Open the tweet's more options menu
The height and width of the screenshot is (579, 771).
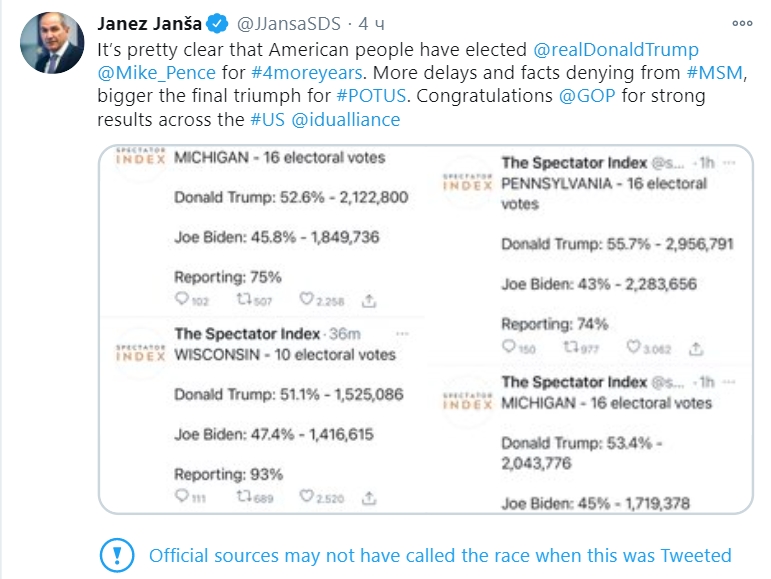tap(741, 22)
